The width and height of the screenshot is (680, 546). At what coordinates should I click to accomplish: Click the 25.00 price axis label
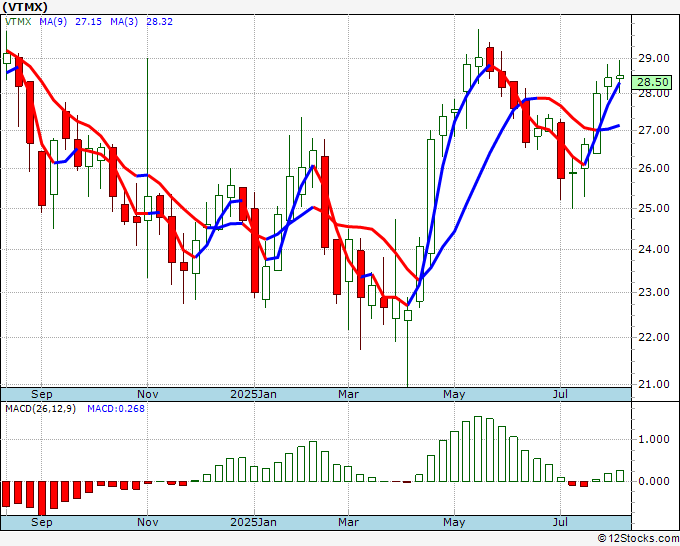pyautogui.click(x=653, y=208)
